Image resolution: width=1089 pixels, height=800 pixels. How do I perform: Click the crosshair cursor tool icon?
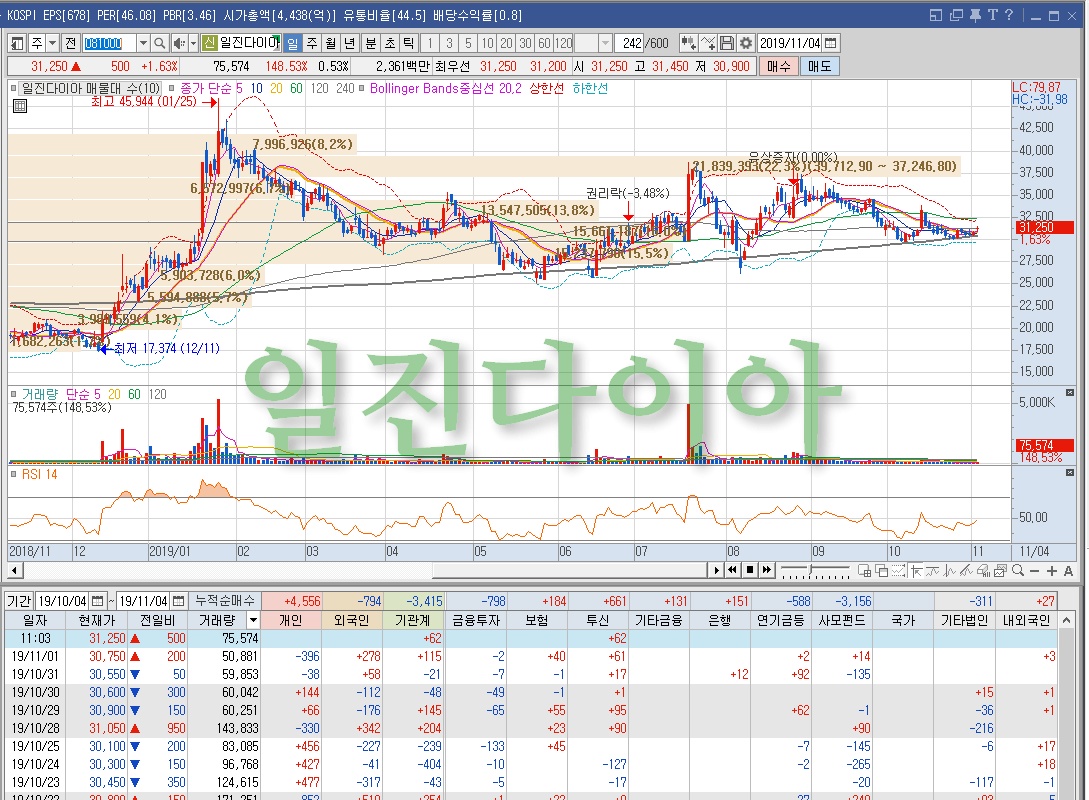point(916,571)
